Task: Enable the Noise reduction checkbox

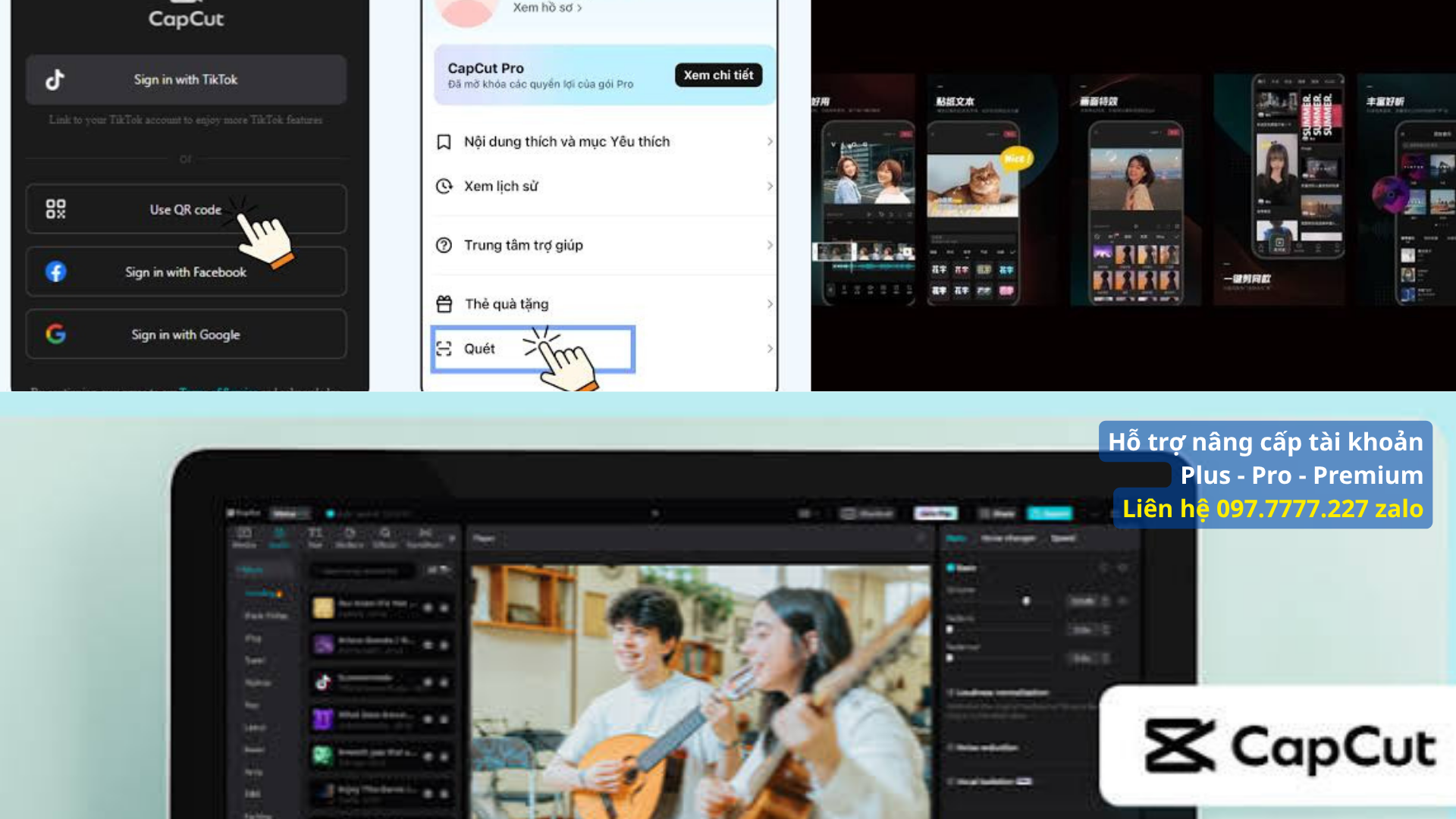Action: (x=950, y=747)
